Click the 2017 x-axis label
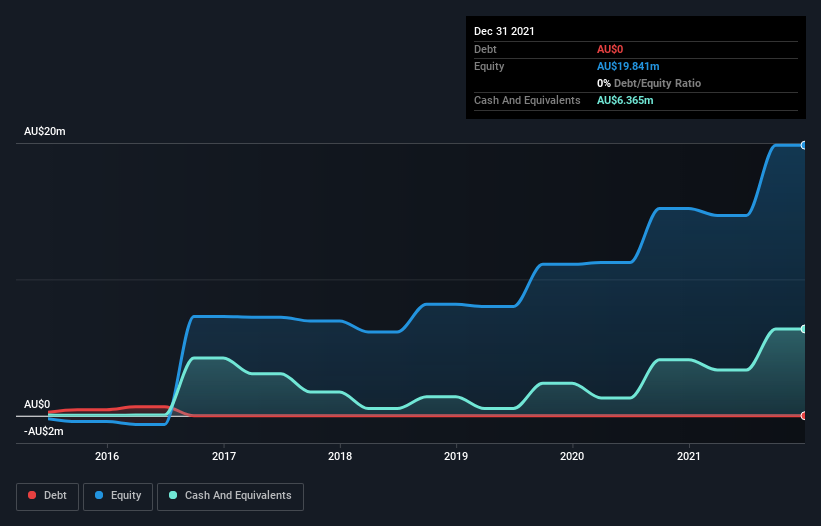Image resolution: width=821 pixels, height=526 pixels. 224,456
